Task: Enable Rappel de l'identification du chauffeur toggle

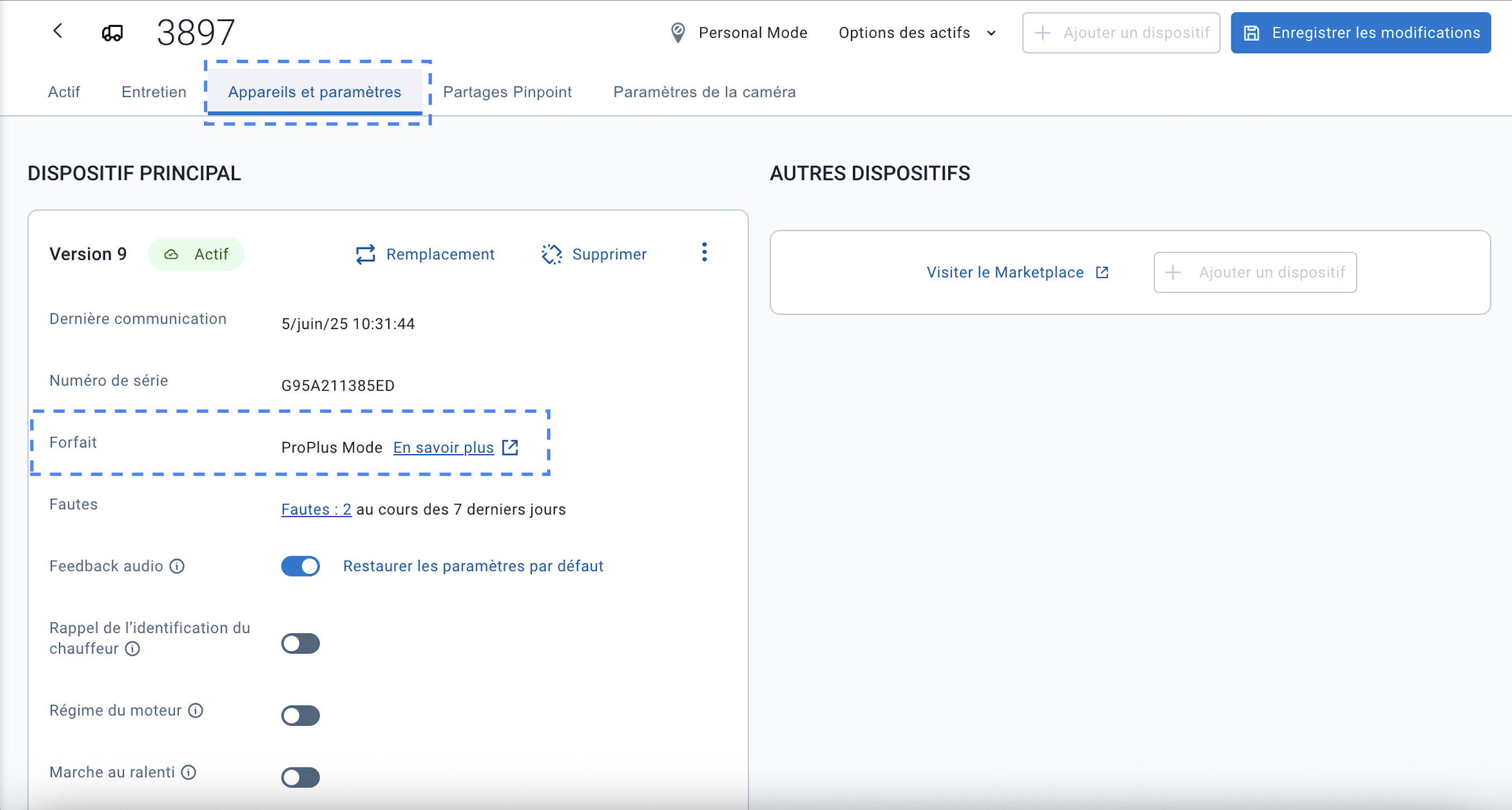Action: 301,644
